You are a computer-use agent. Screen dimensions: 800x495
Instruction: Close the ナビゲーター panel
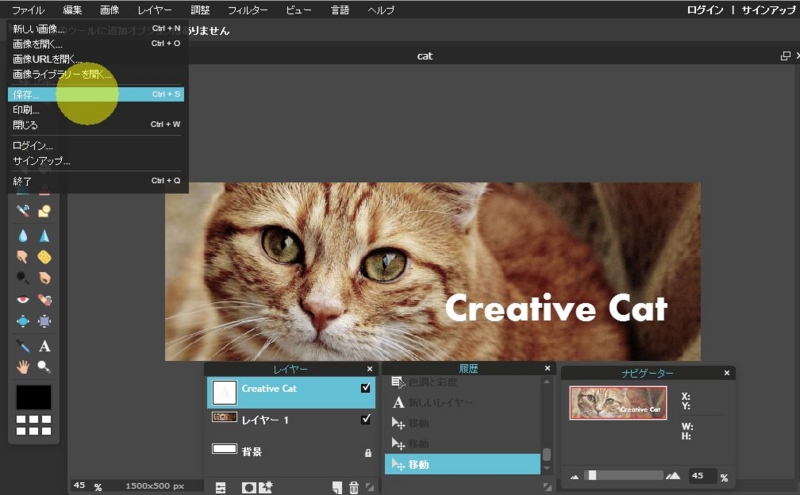pos(727,373)
